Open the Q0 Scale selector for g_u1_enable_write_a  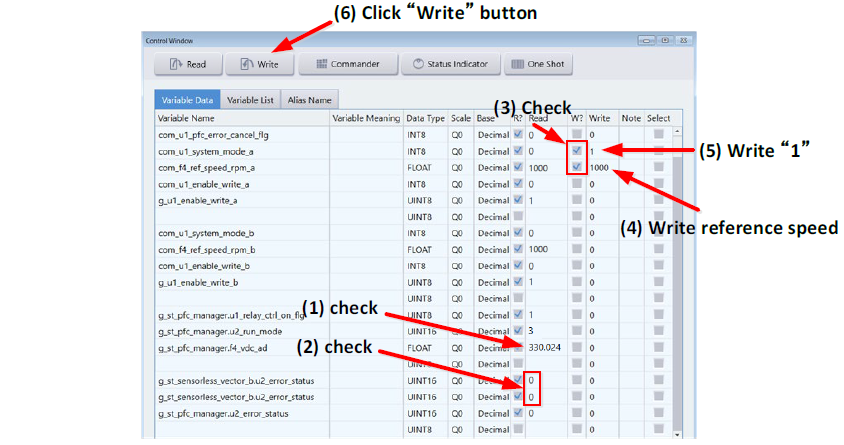pyautogui.click(x=457, y=200)
